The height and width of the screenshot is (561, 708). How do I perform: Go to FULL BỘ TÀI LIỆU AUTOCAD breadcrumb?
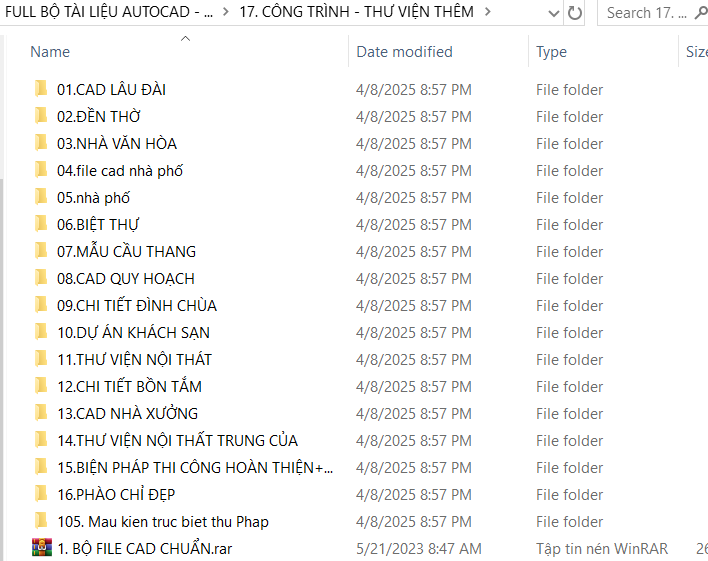pyautogui.click(x=109, y=12)
